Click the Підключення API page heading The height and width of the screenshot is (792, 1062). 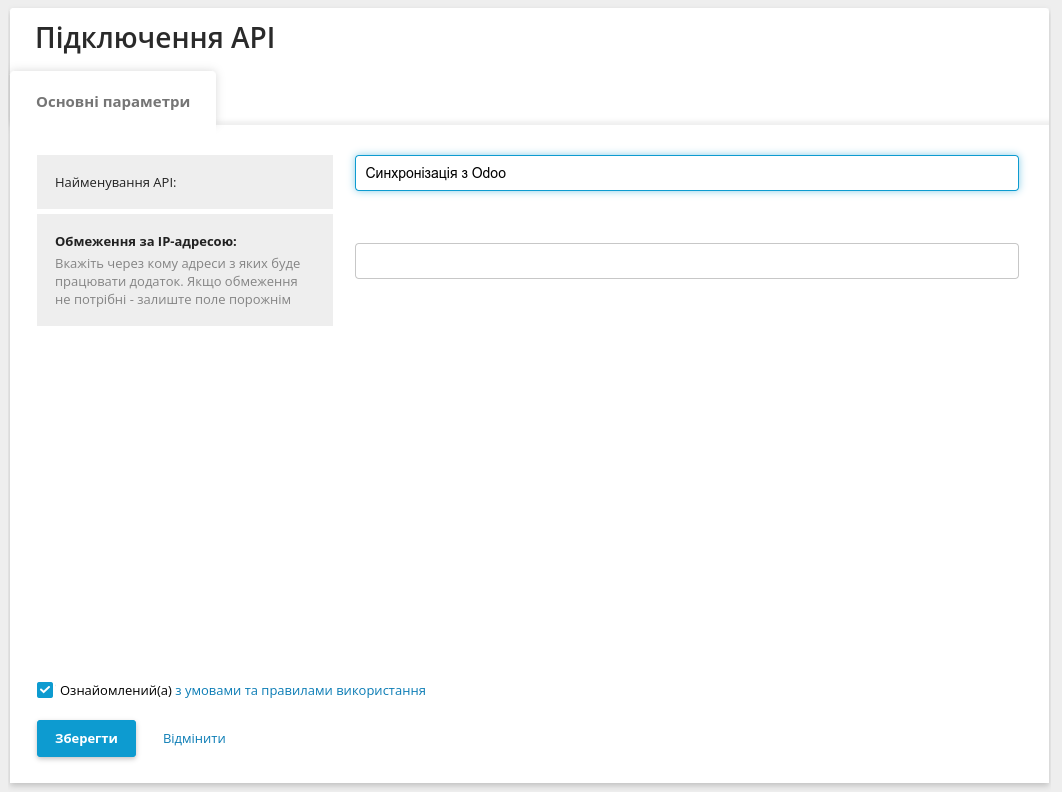(x=153, y=38)
